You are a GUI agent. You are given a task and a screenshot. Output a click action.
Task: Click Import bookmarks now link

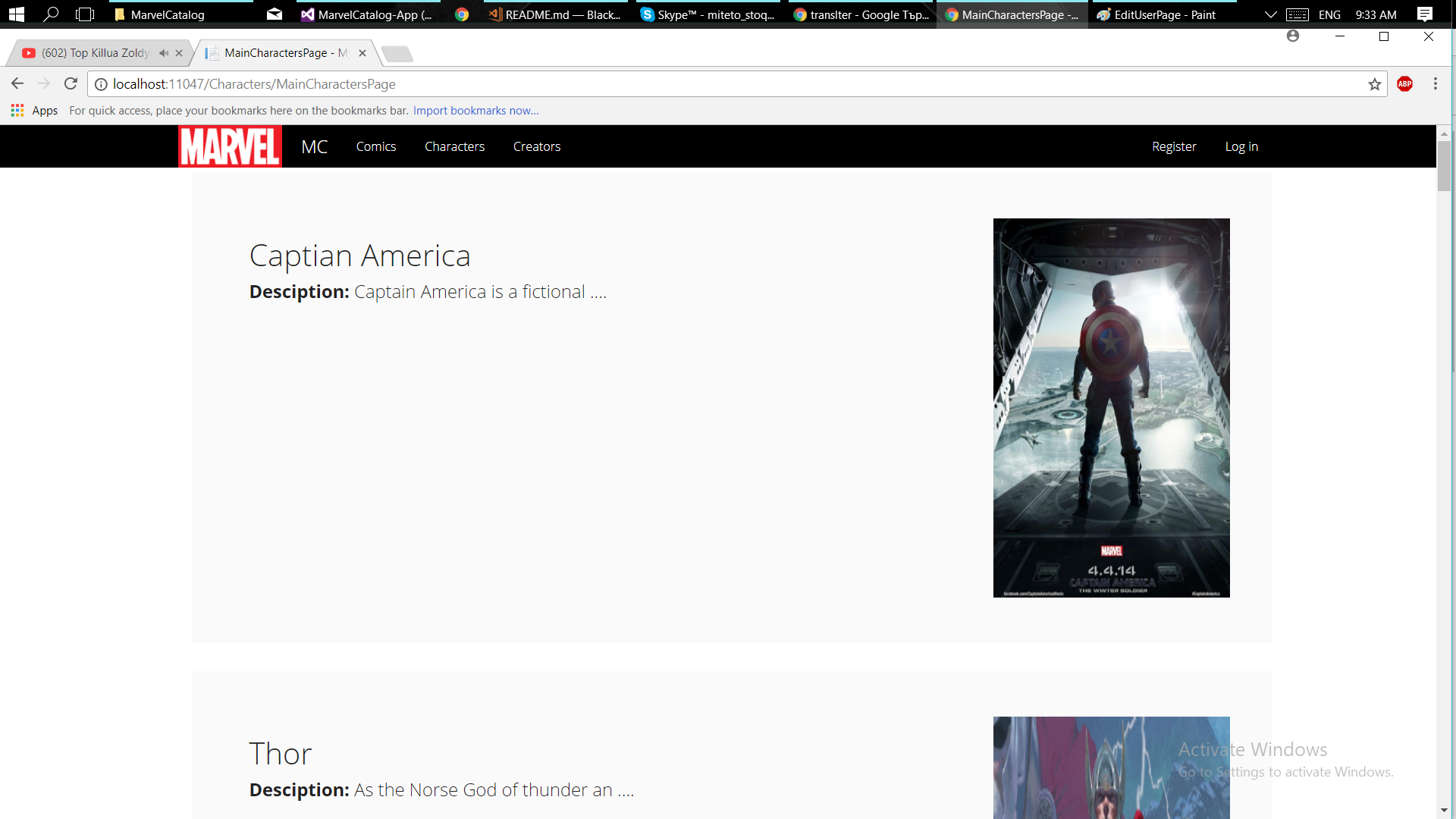pyautogui.click(x=475, y=111)
